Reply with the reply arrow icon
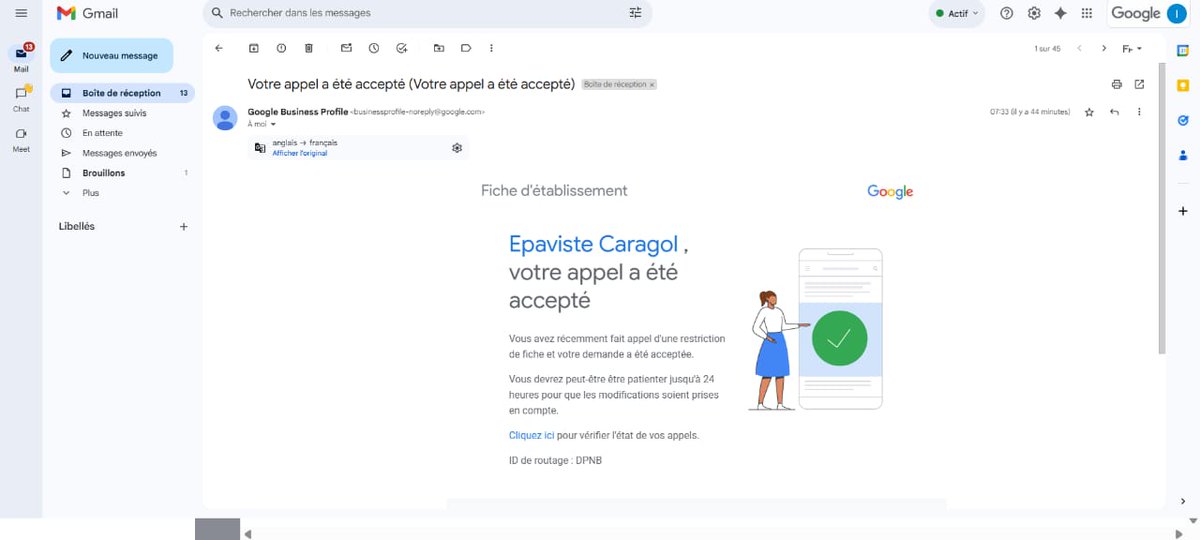This screenshot has height=540, width=1200. (1114, 112)
